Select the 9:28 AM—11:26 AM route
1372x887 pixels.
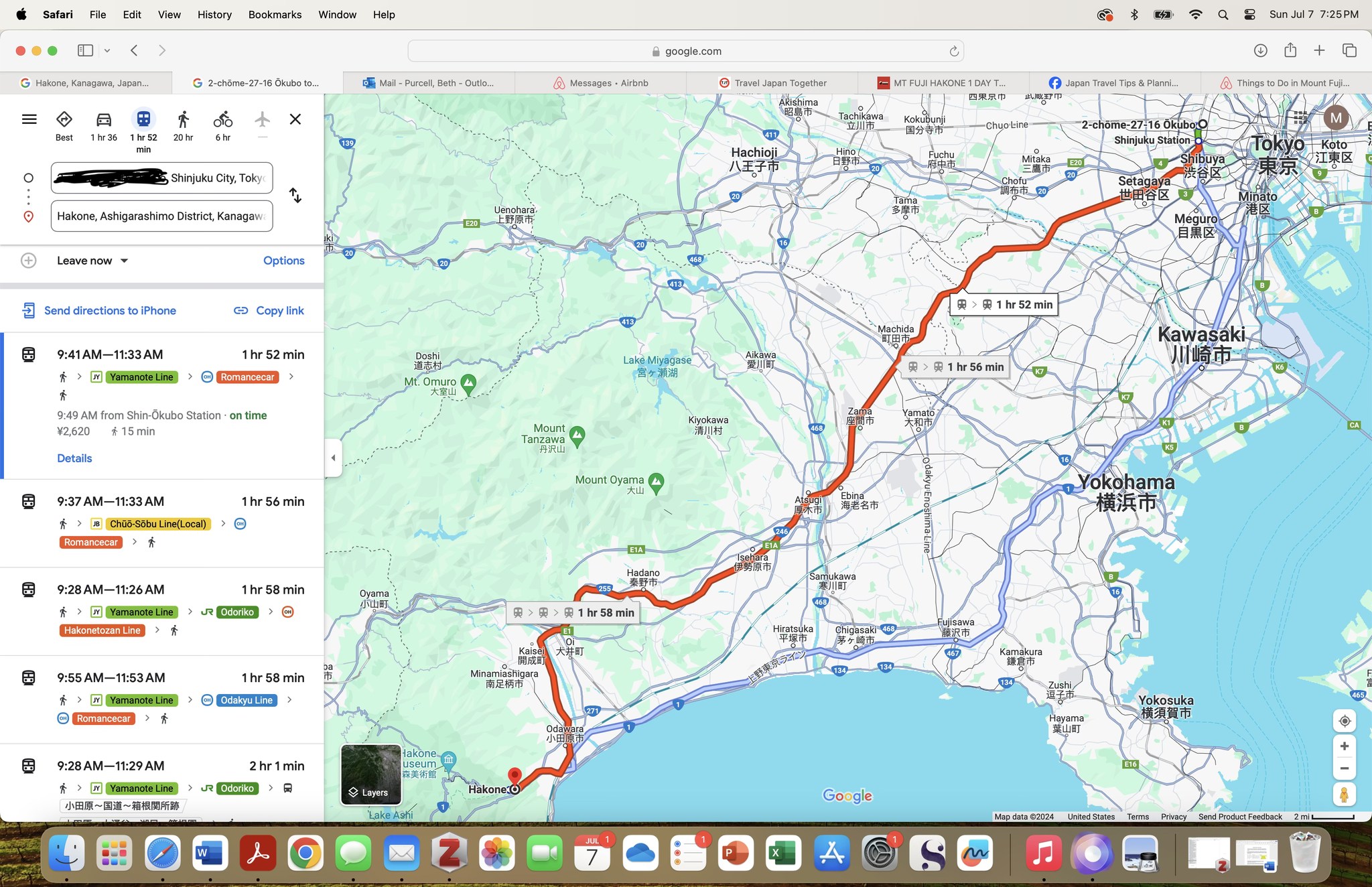tap(162, 611)
